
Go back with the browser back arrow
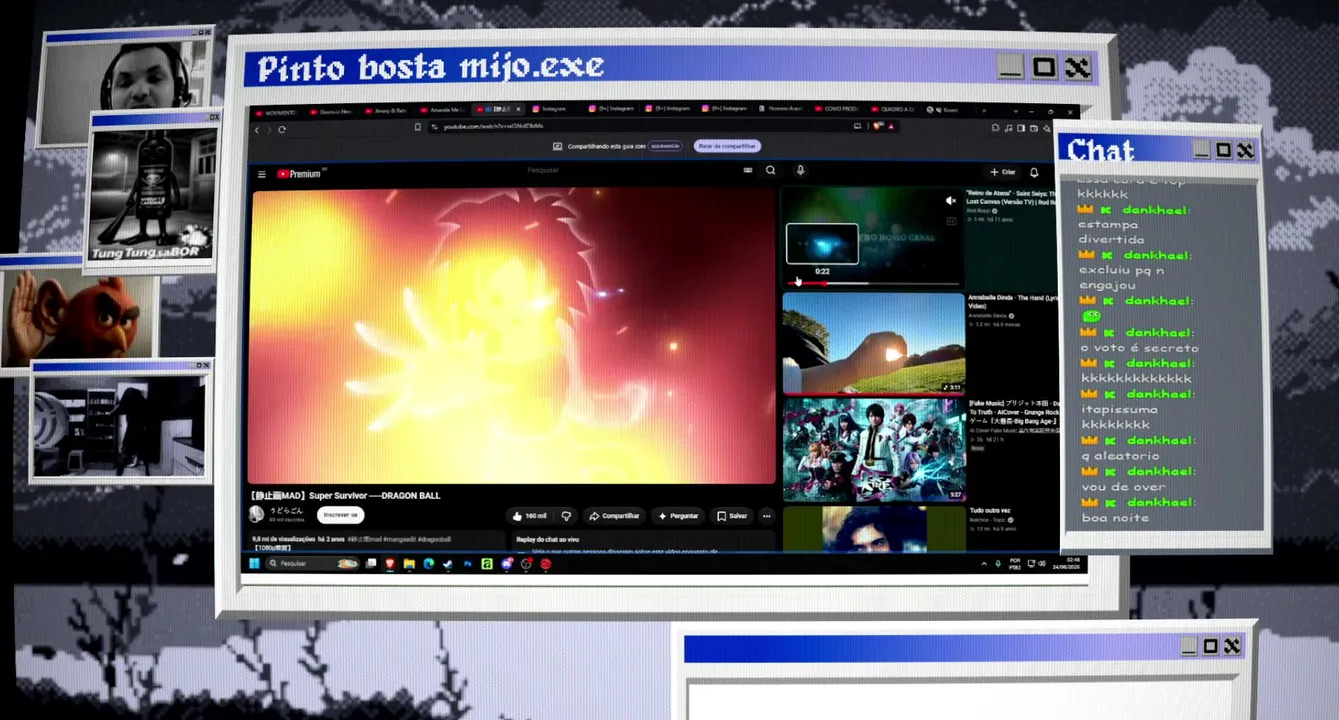[x=257, y=129]
